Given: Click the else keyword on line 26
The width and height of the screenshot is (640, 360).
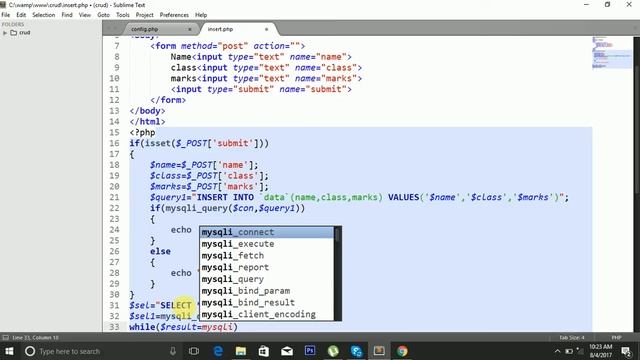Looking at the screenshot, I should 160,251.
